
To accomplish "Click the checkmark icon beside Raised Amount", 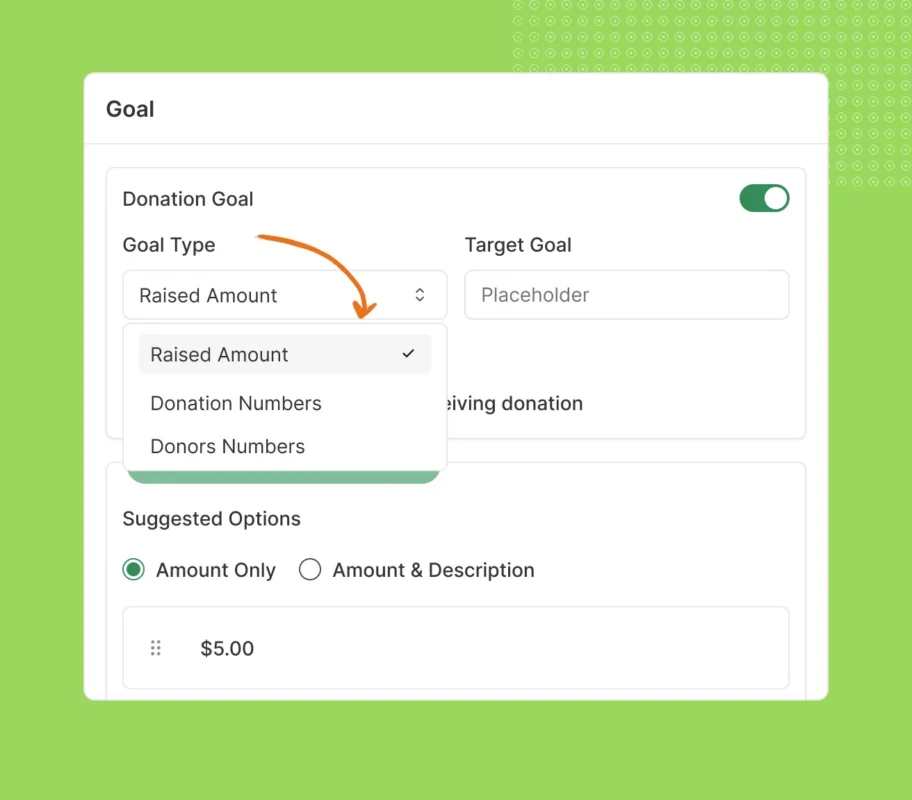I will [408, 354].
